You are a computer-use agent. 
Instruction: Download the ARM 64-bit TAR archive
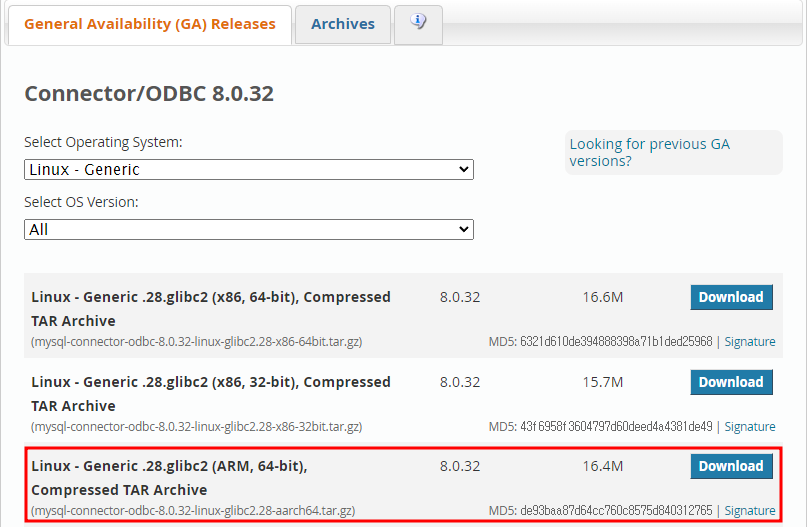[731, 466]
